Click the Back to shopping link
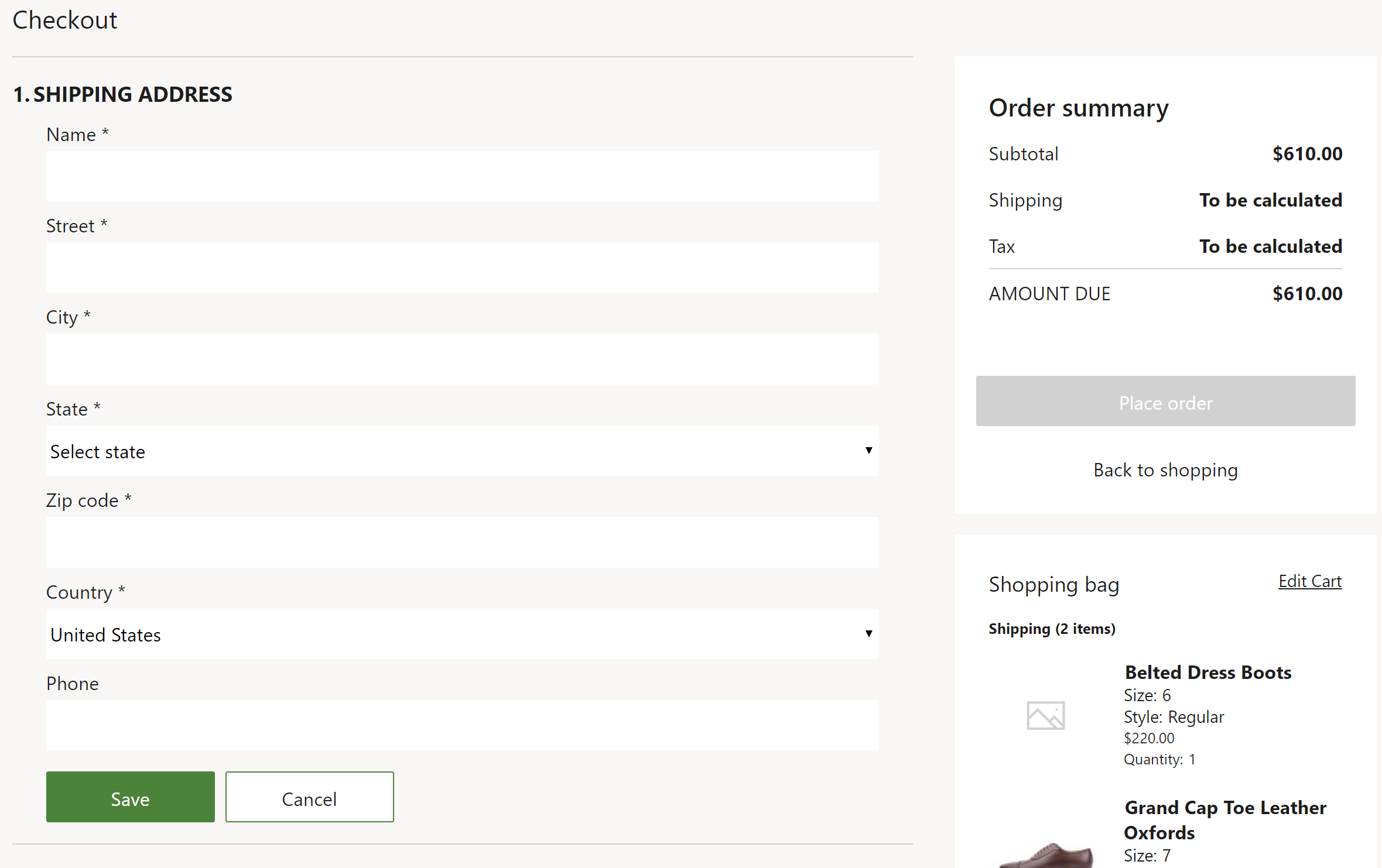This screenshot has width=1382, height=868. 1165,469
